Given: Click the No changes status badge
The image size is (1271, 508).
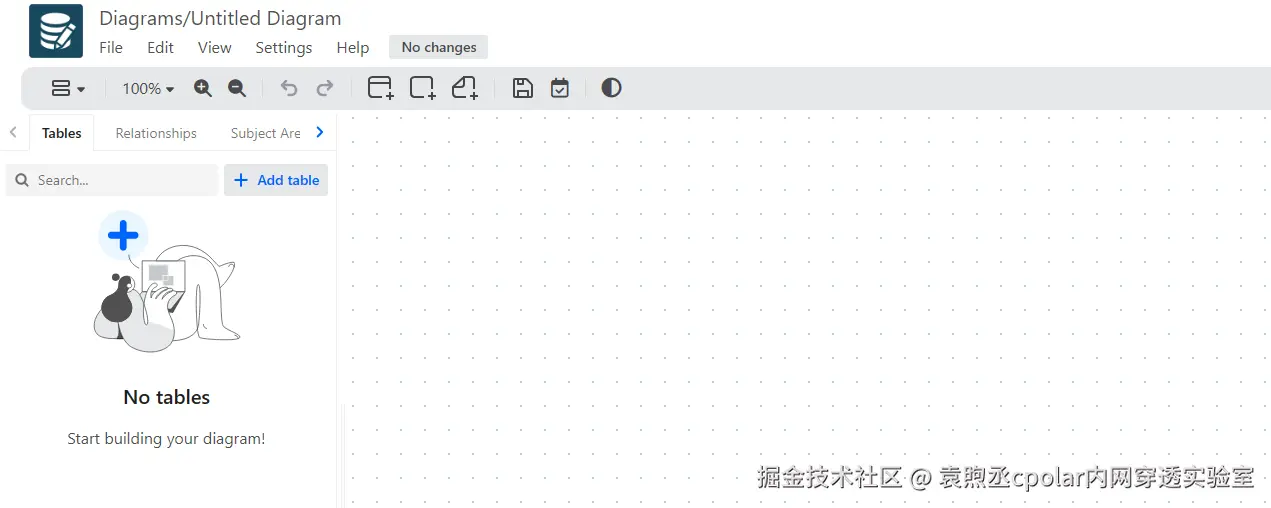Looking at the screenshot, I should (439, 47).
